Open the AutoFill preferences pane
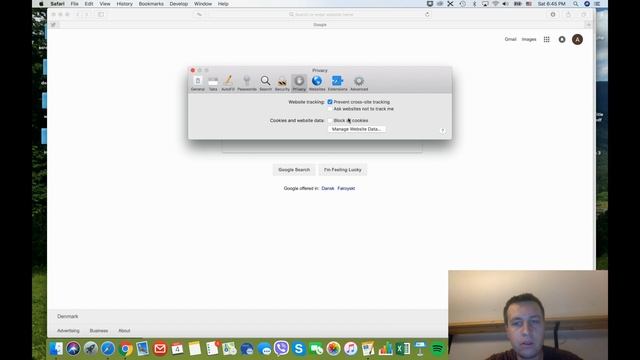 [x=228, y=83]
